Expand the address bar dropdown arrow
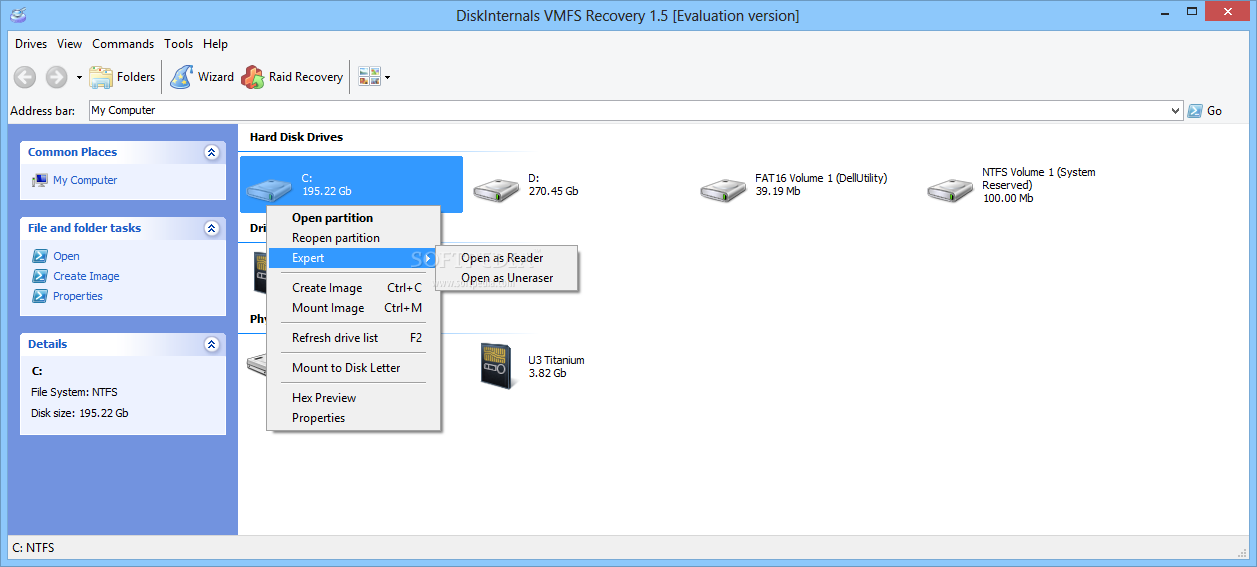 pos(1176,111)
